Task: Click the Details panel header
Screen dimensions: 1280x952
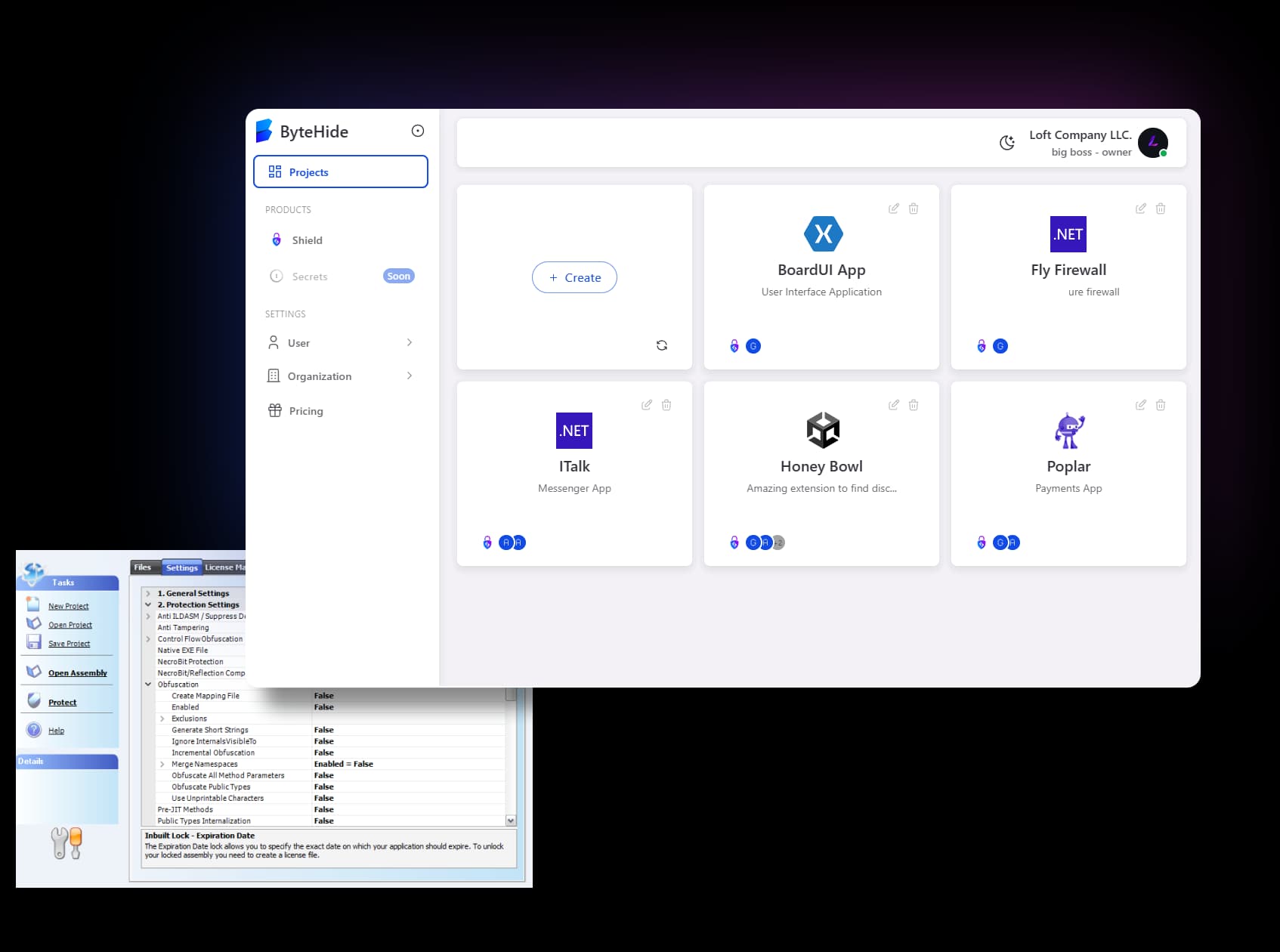Action: click(x=67, y=762)
